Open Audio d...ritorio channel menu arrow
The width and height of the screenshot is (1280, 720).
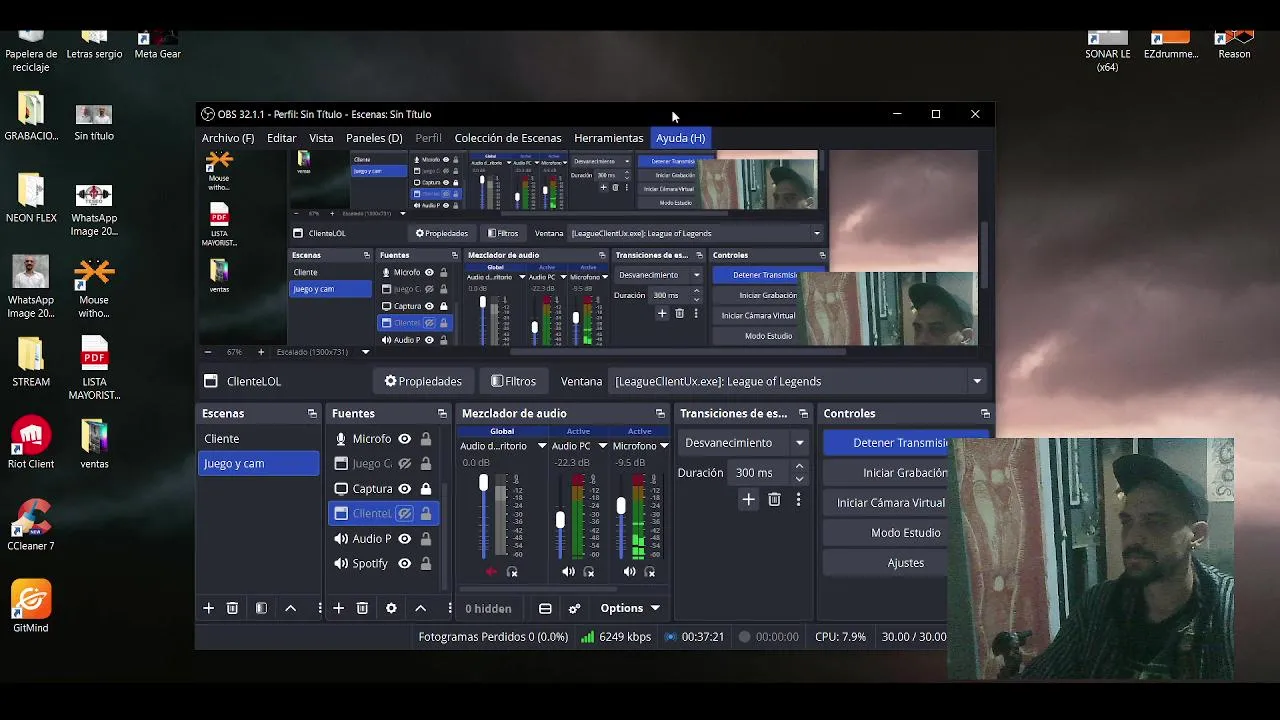point(542,446)
